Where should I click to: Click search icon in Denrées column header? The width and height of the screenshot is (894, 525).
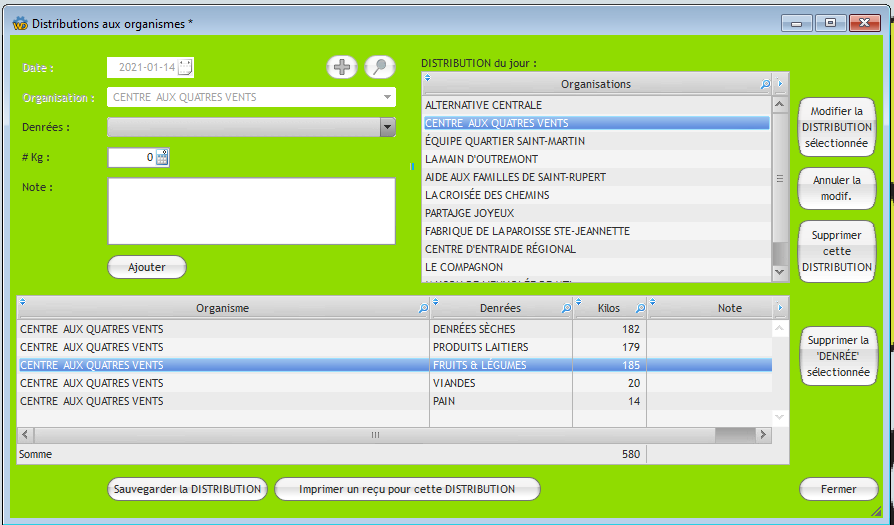click(x=565, y=309)
